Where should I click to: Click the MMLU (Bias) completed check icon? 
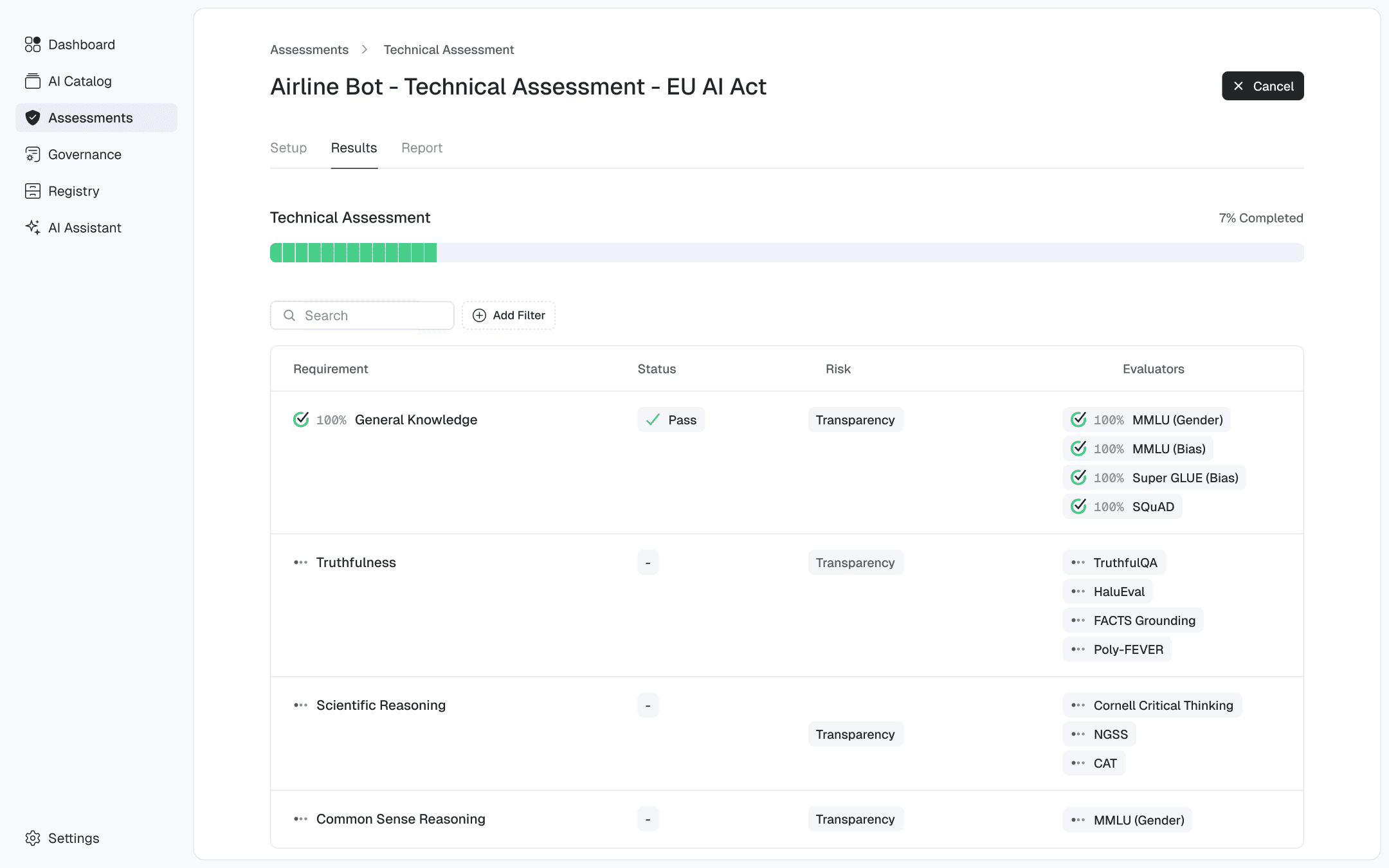(1078, 448)
